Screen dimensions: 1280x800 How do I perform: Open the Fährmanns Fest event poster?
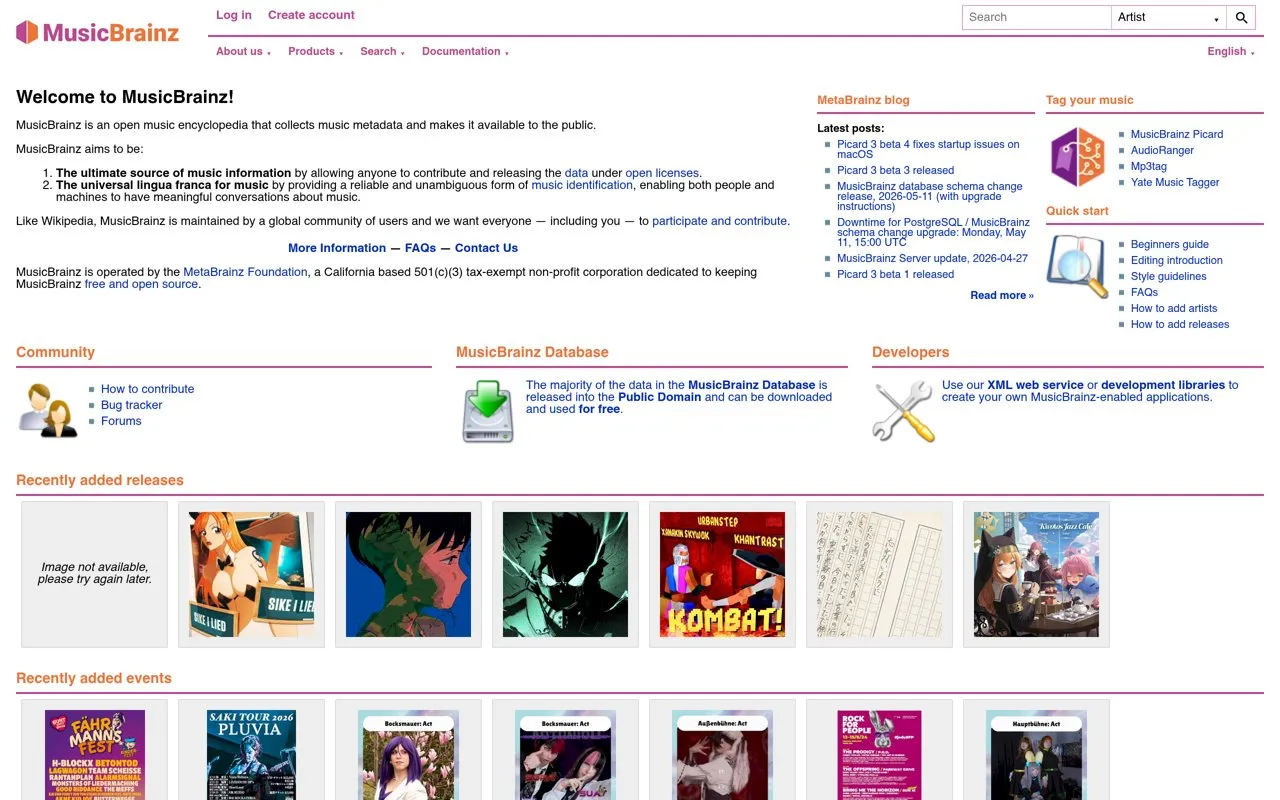click(95, 754)
